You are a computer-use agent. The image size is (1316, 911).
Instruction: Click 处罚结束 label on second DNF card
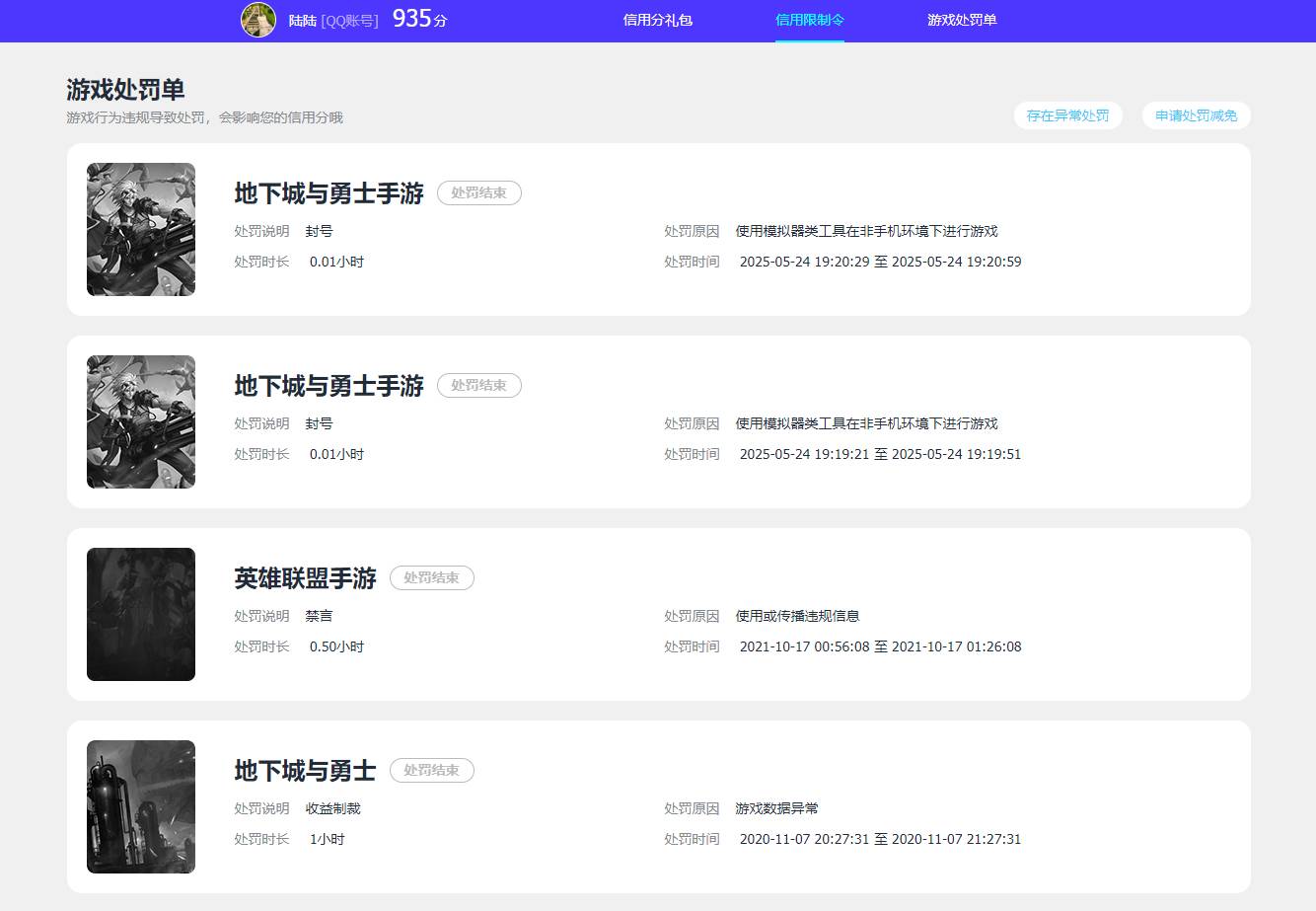click(479, 385)
